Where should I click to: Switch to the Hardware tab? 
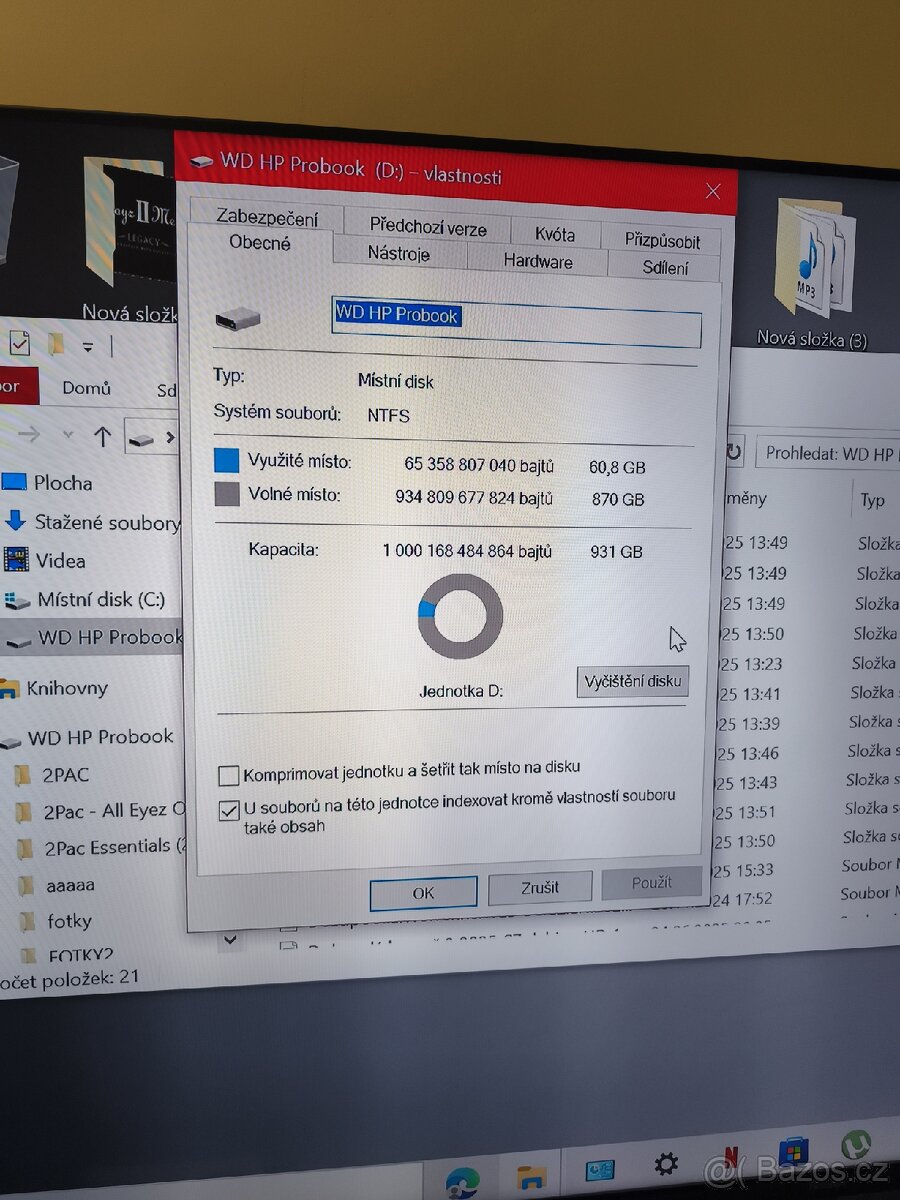[x=538, y=261]
